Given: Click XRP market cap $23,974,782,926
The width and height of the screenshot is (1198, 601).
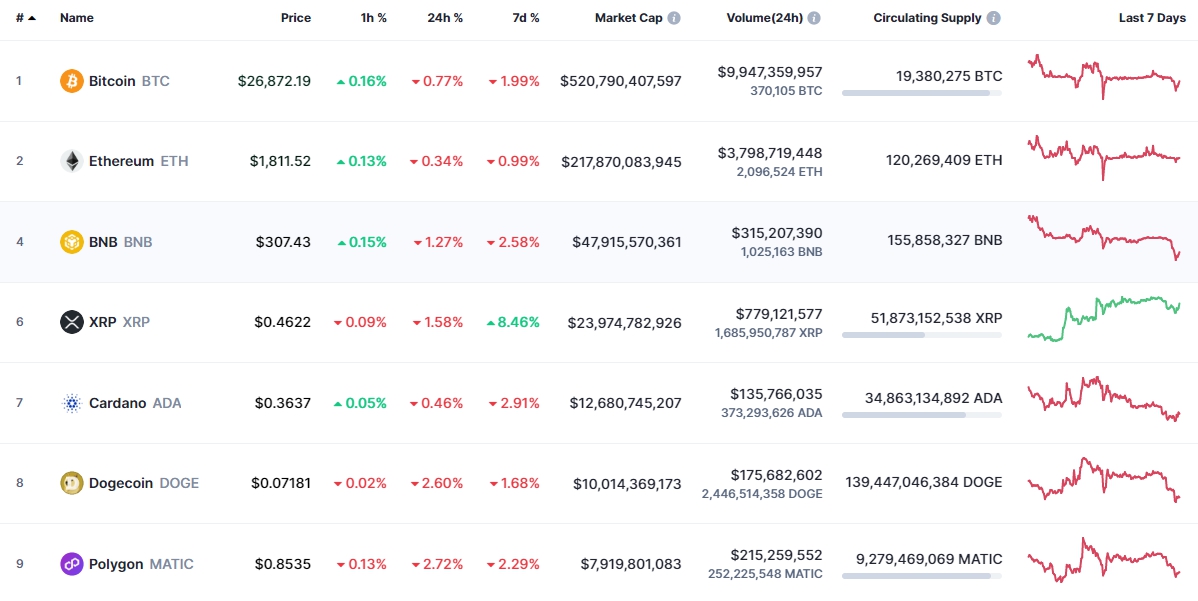Looking at the screenshot, I should (625, 323).
